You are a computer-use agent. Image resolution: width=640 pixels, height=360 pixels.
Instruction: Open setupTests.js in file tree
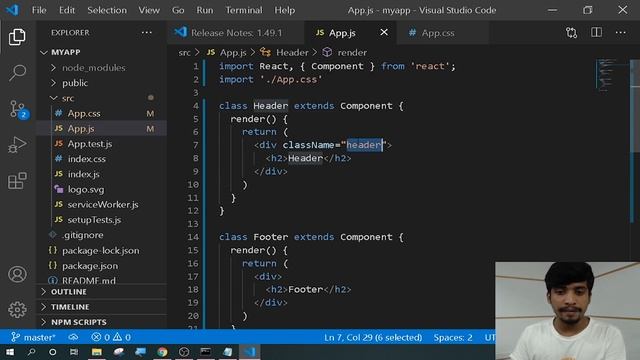(94, 220)
